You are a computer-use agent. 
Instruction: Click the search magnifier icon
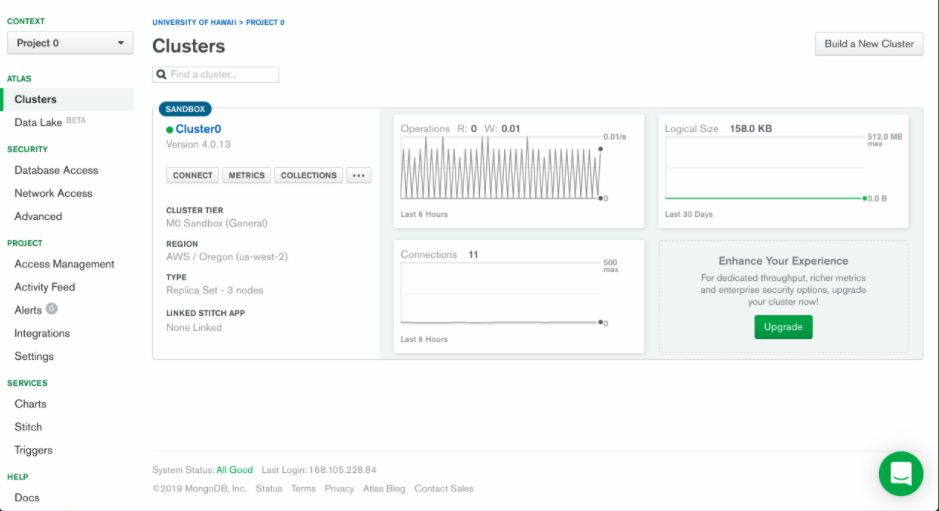pyautogui.click(x=161, y=74)
